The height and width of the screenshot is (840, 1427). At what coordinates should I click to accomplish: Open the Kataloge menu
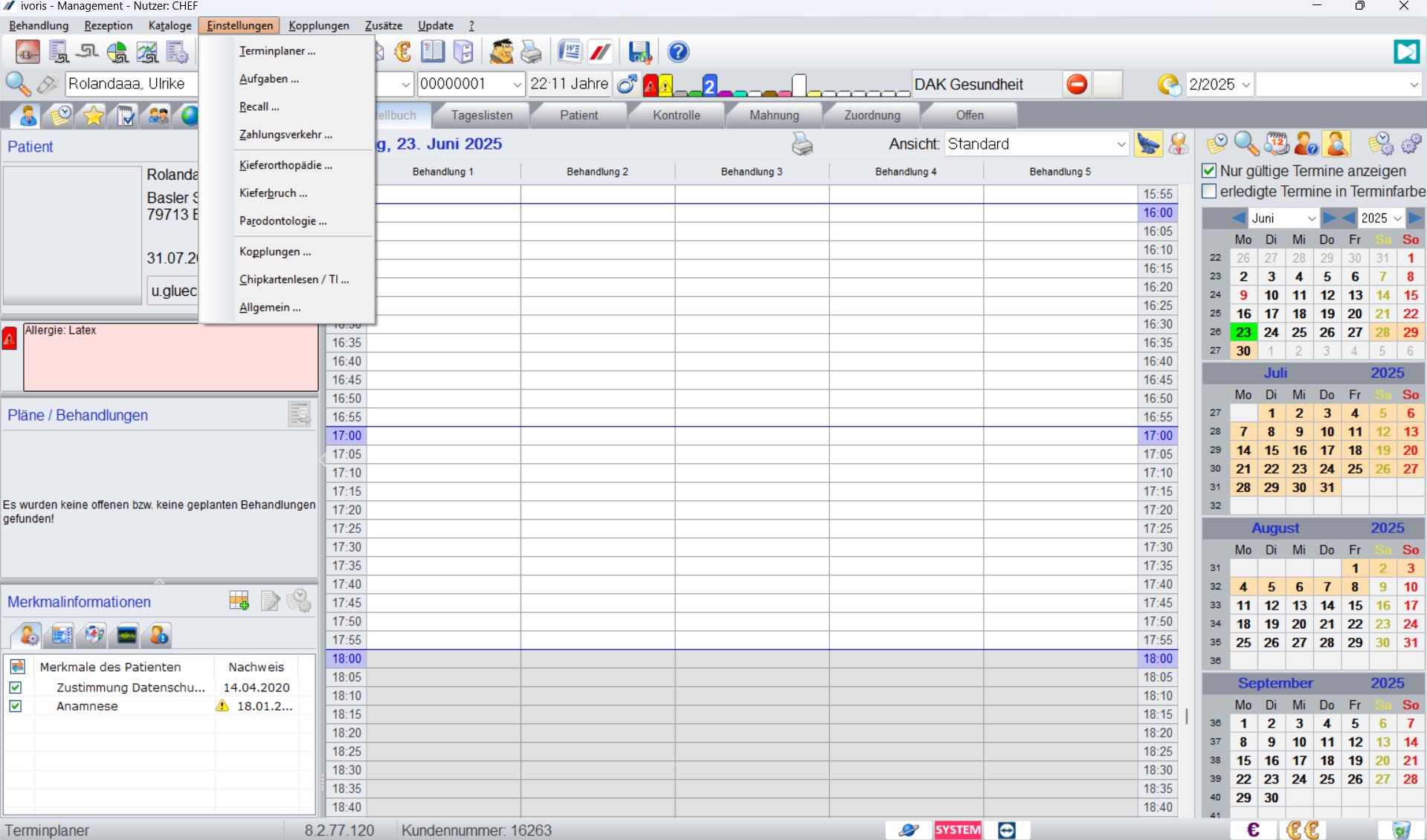[170, 25]
